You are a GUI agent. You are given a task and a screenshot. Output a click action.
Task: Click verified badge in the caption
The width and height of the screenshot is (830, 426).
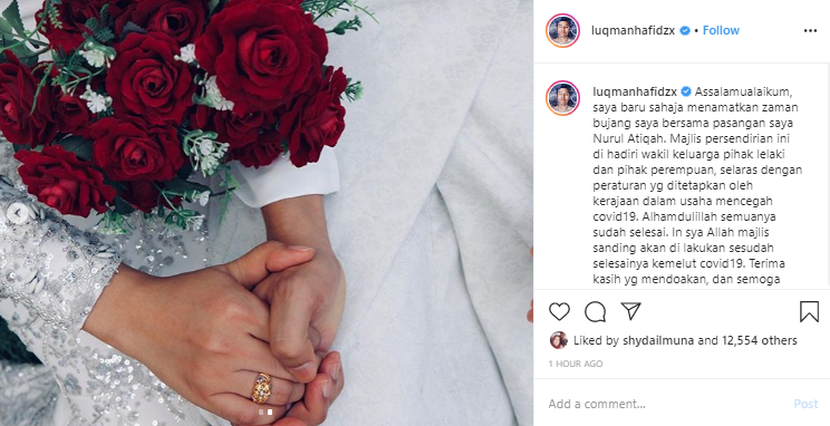tap(686, 92)
